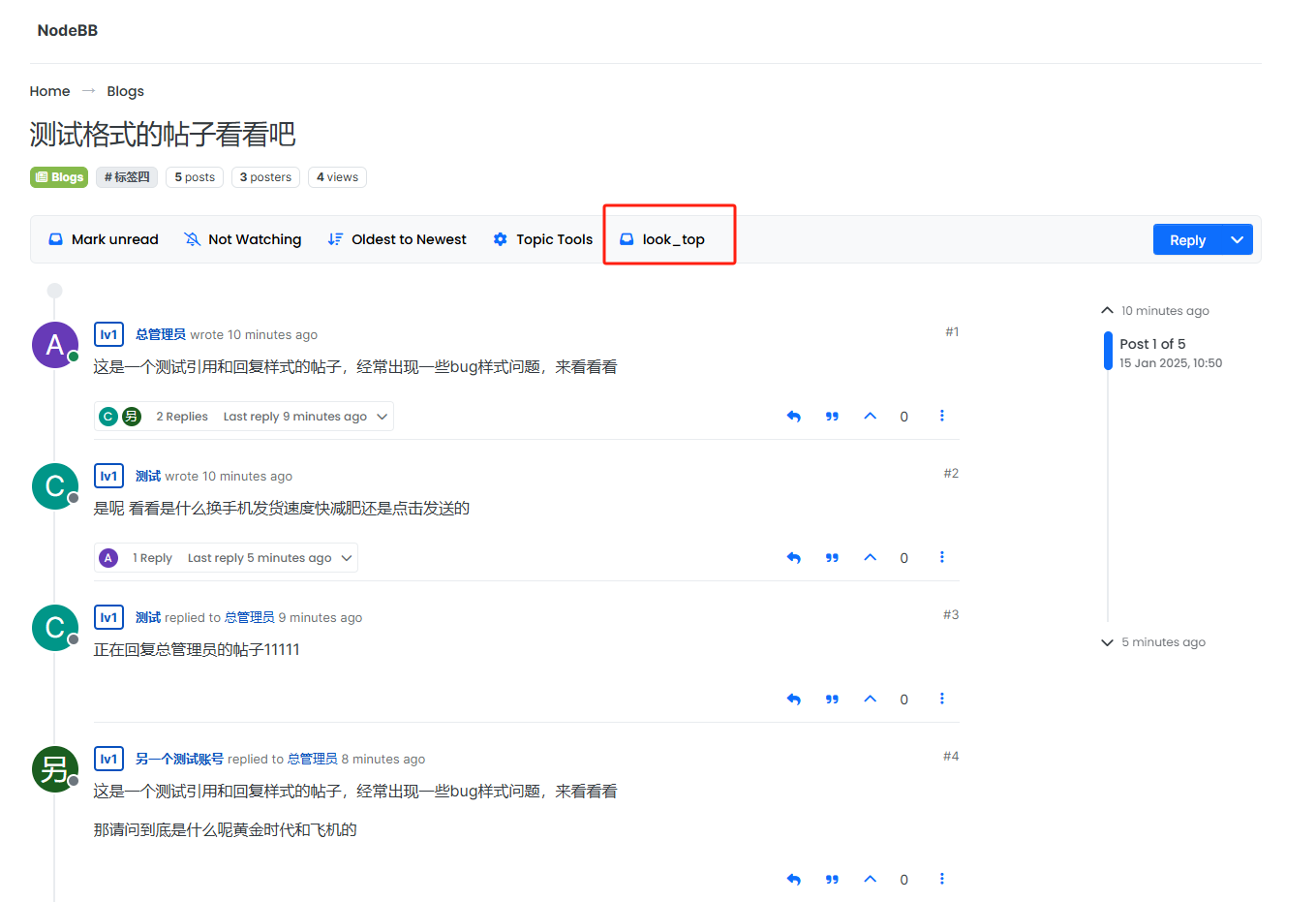This screenshot has height=902, width=1316.
Task: Open the Oldest to Newest sort dropdown
Action: point(397,239)
